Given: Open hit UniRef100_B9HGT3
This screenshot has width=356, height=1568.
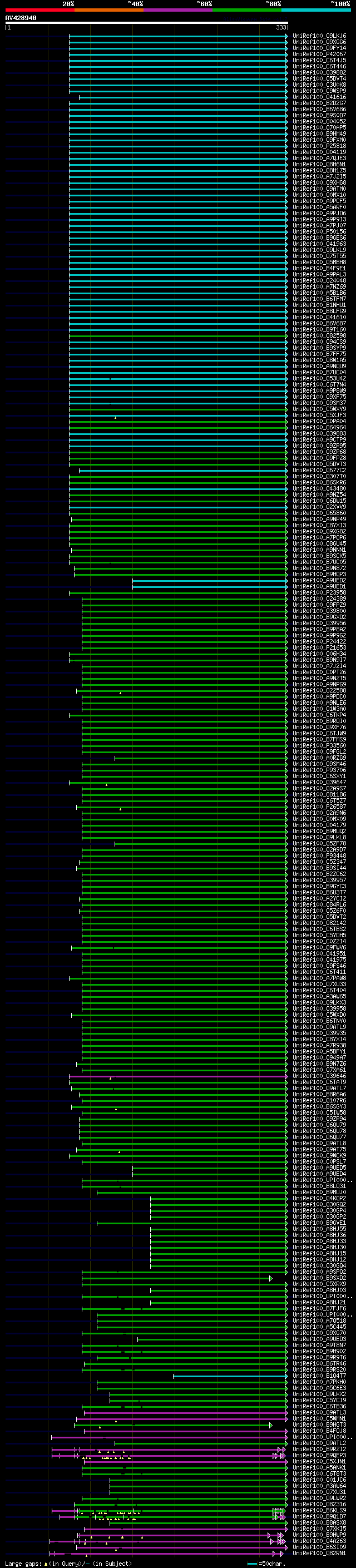Looking at the screenshot, I should [x=319, y=1425].
